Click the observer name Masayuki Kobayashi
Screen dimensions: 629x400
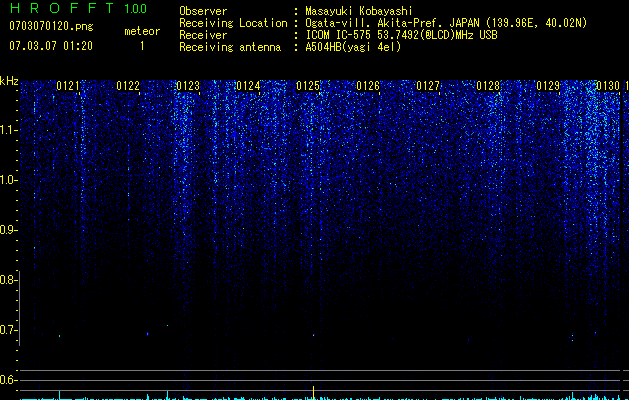pos(359,11)
